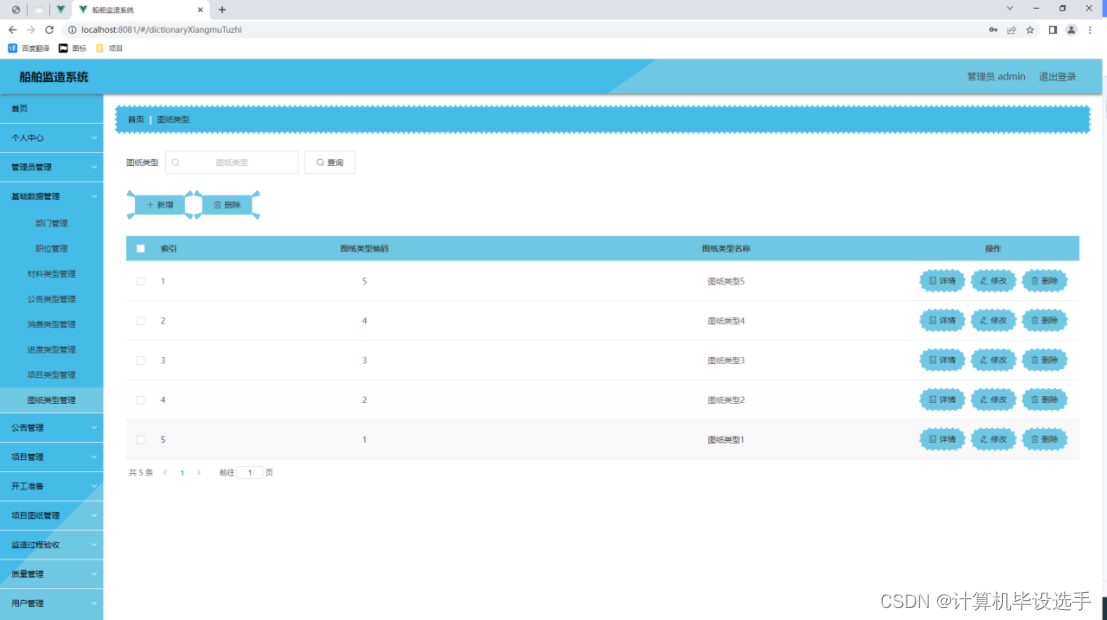
Task: Check the box for row 图纸类型3
Action: 140,360
